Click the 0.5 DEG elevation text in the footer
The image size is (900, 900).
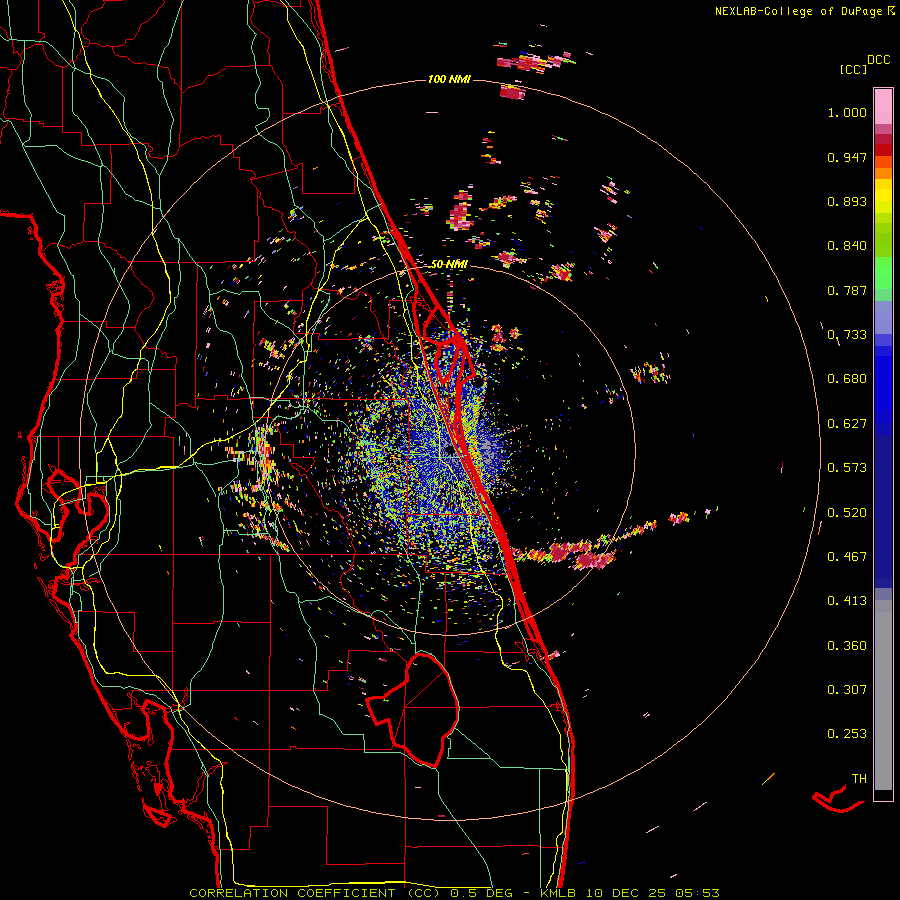tap(482, 893)
